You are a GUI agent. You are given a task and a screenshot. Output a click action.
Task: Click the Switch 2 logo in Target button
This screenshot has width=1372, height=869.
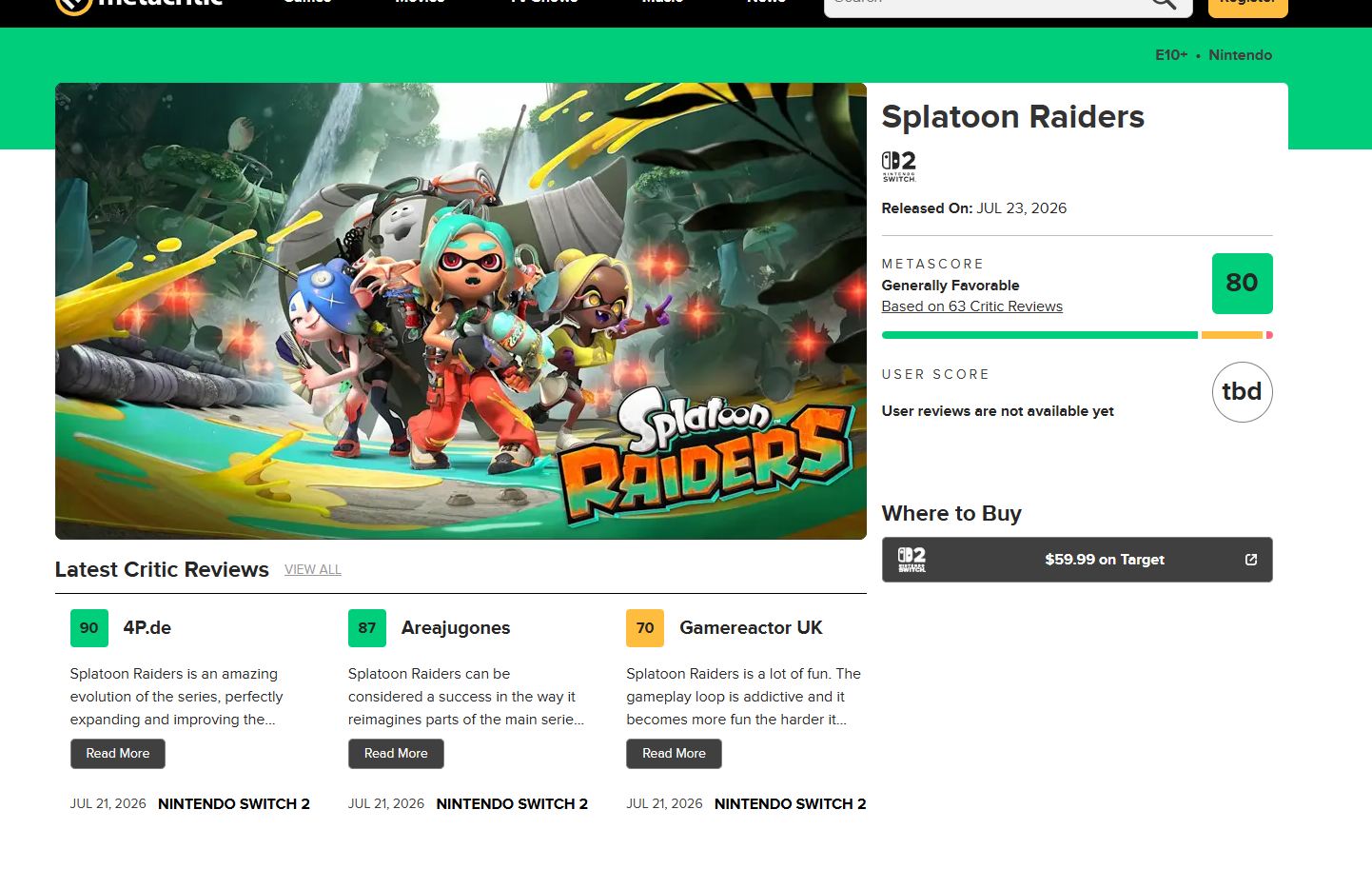[911, 560]
